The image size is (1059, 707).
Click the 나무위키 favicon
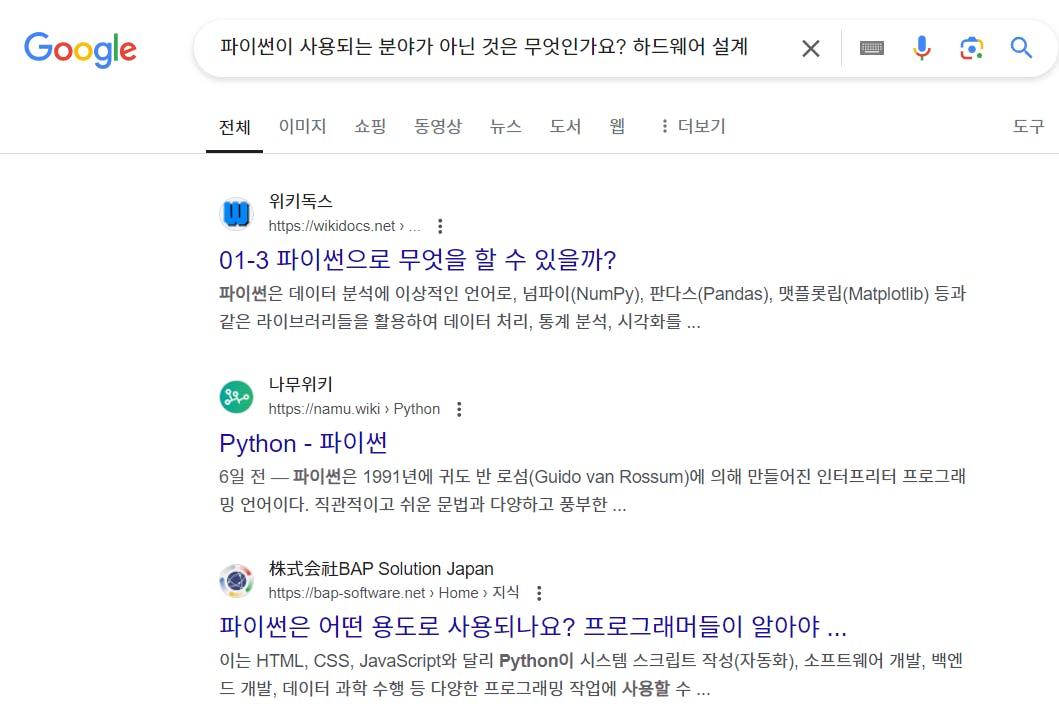[x=236, y=396]
